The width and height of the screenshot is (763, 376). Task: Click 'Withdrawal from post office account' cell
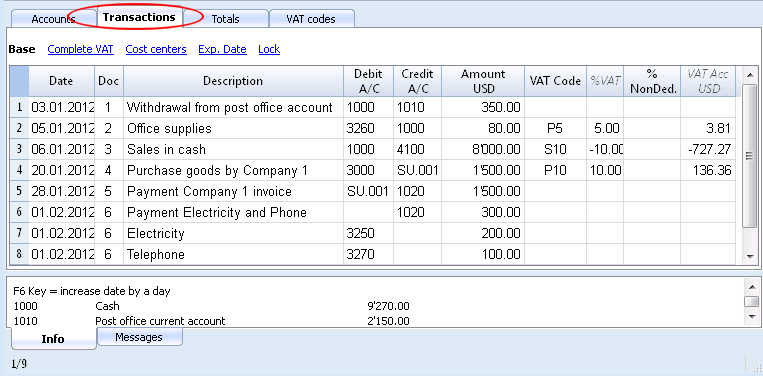[x=234, y=107]
